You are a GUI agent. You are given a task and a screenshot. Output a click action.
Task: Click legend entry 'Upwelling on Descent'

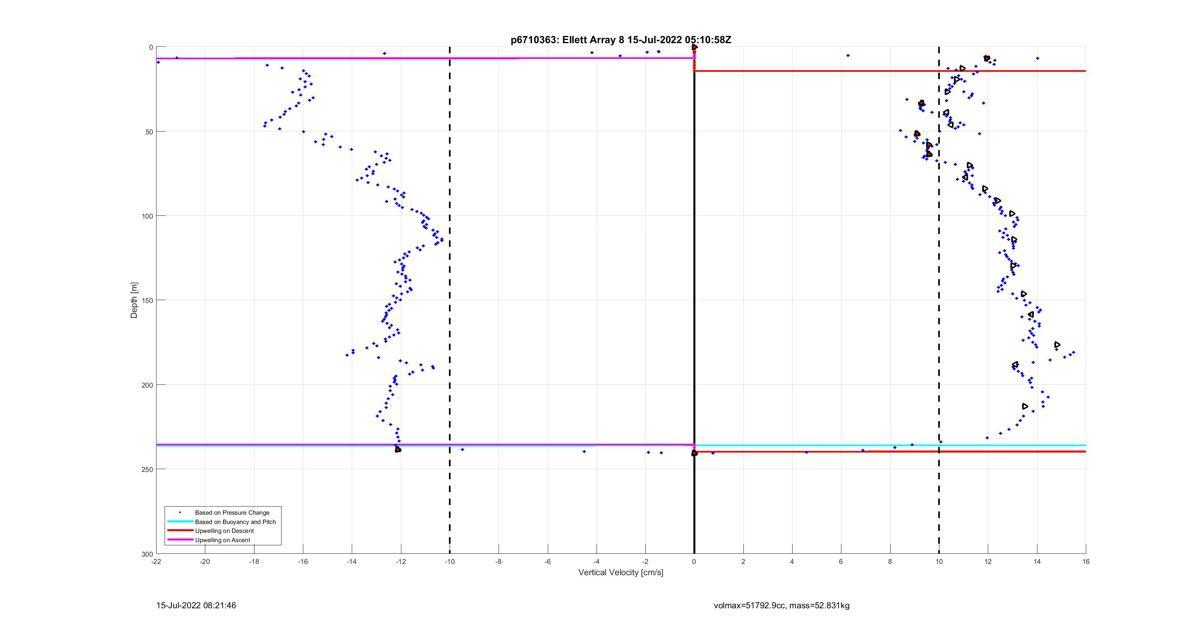(226, 531)
